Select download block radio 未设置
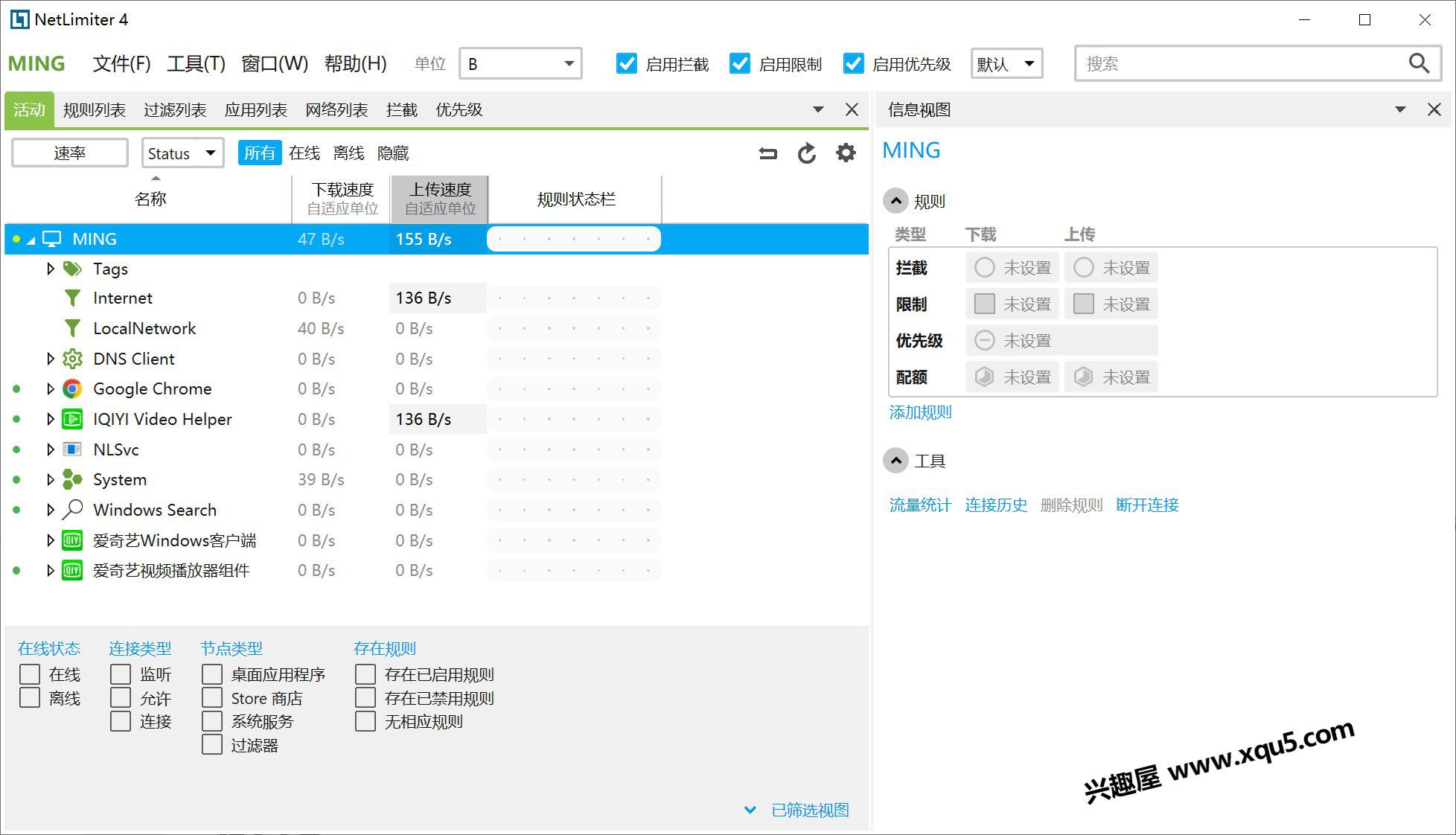1456x835 pixels. tap(985, 268)
